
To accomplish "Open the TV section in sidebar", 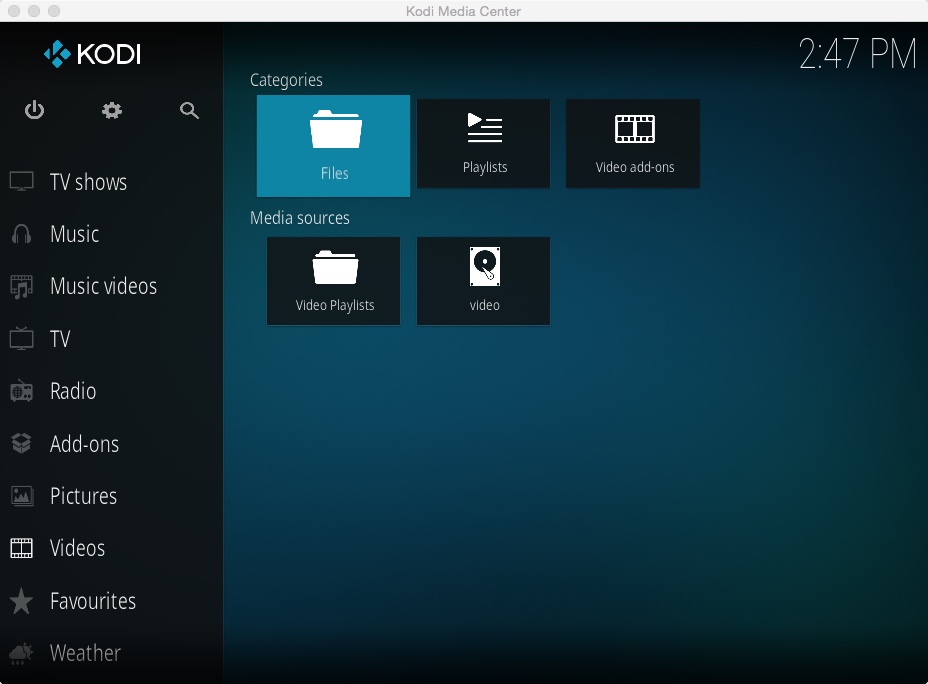I will coord(60,339).
